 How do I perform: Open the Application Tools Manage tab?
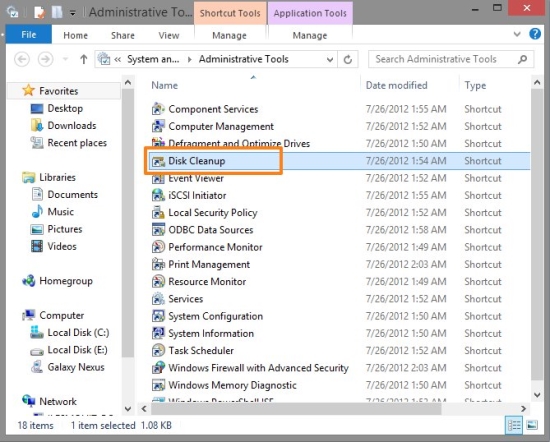pyautogui.click(x=310, y=35)
